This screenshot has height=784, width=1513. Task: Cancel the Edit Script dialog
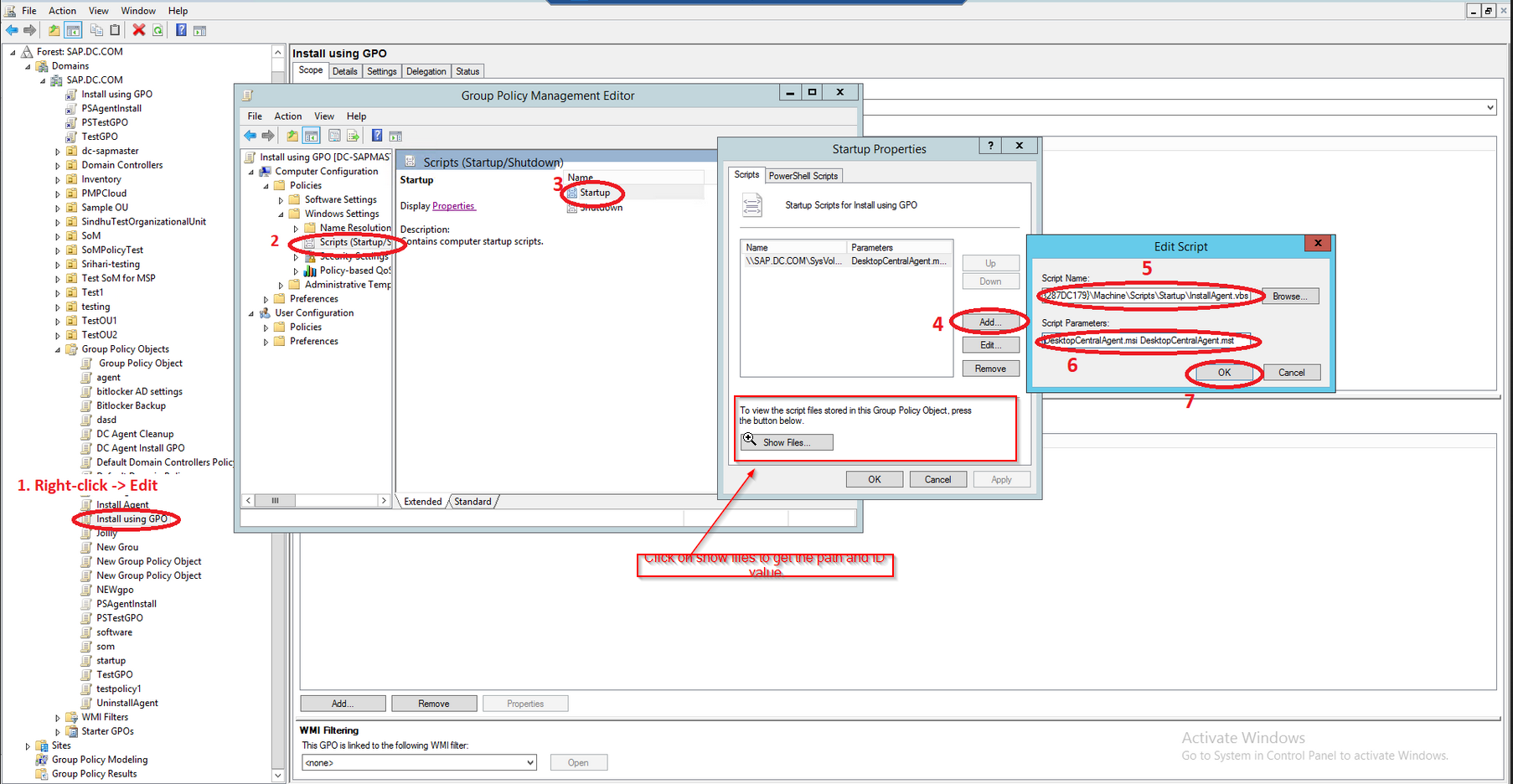tap(1291, 373)
